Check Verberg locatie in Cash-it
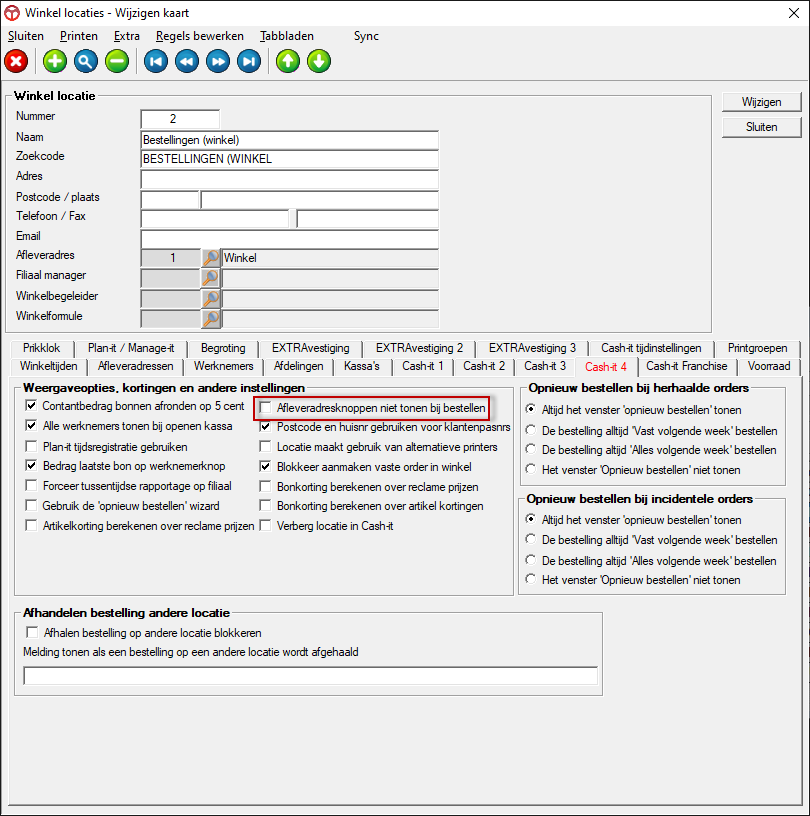 (x=265, y=526)
